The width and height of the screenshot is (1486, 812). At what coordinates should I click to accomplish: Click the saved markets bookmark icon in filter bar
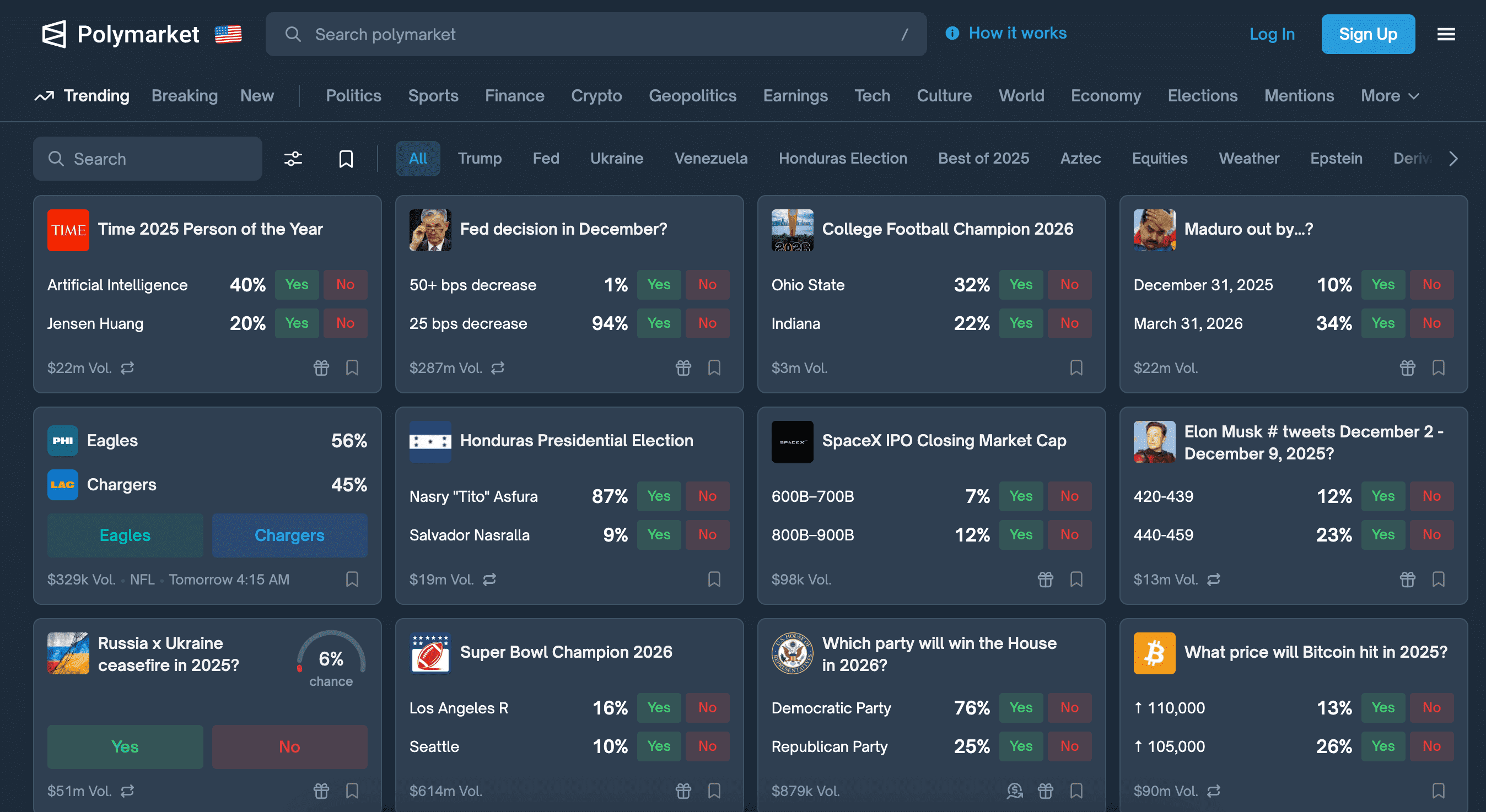(x=346, y=159)
